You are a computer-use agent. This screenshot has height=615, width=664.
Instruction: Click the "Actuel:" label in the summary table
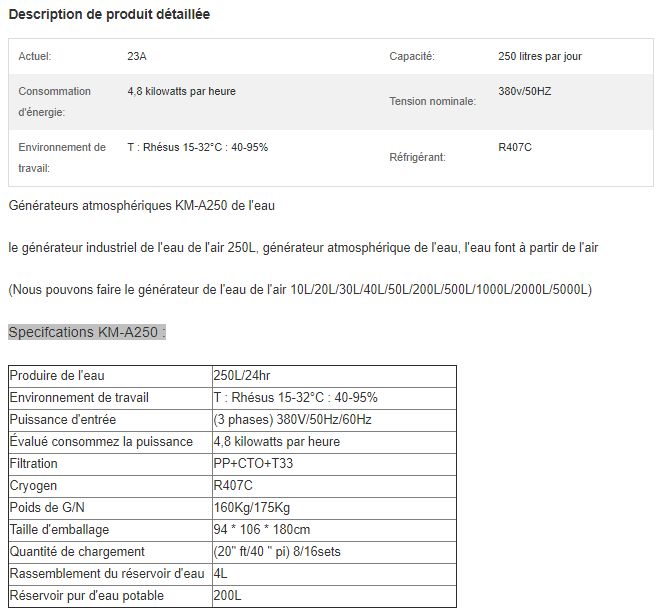click(35, 56)
